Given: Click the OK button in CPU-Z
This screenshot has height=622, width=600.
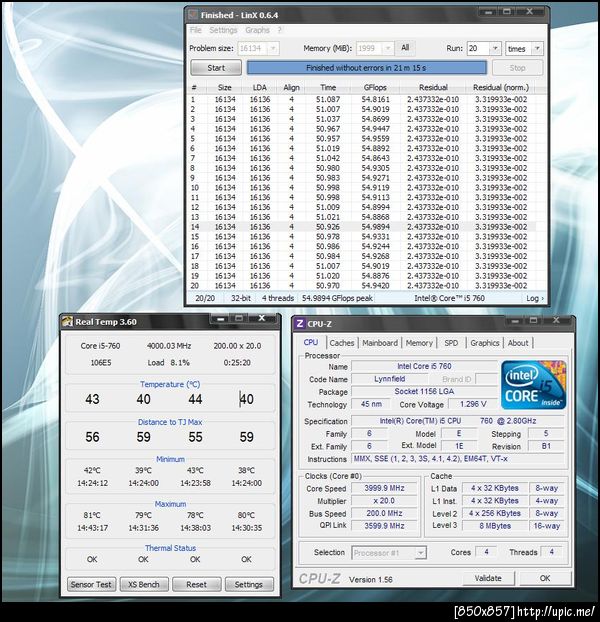Looking at the screenshot, I should 545,578.
